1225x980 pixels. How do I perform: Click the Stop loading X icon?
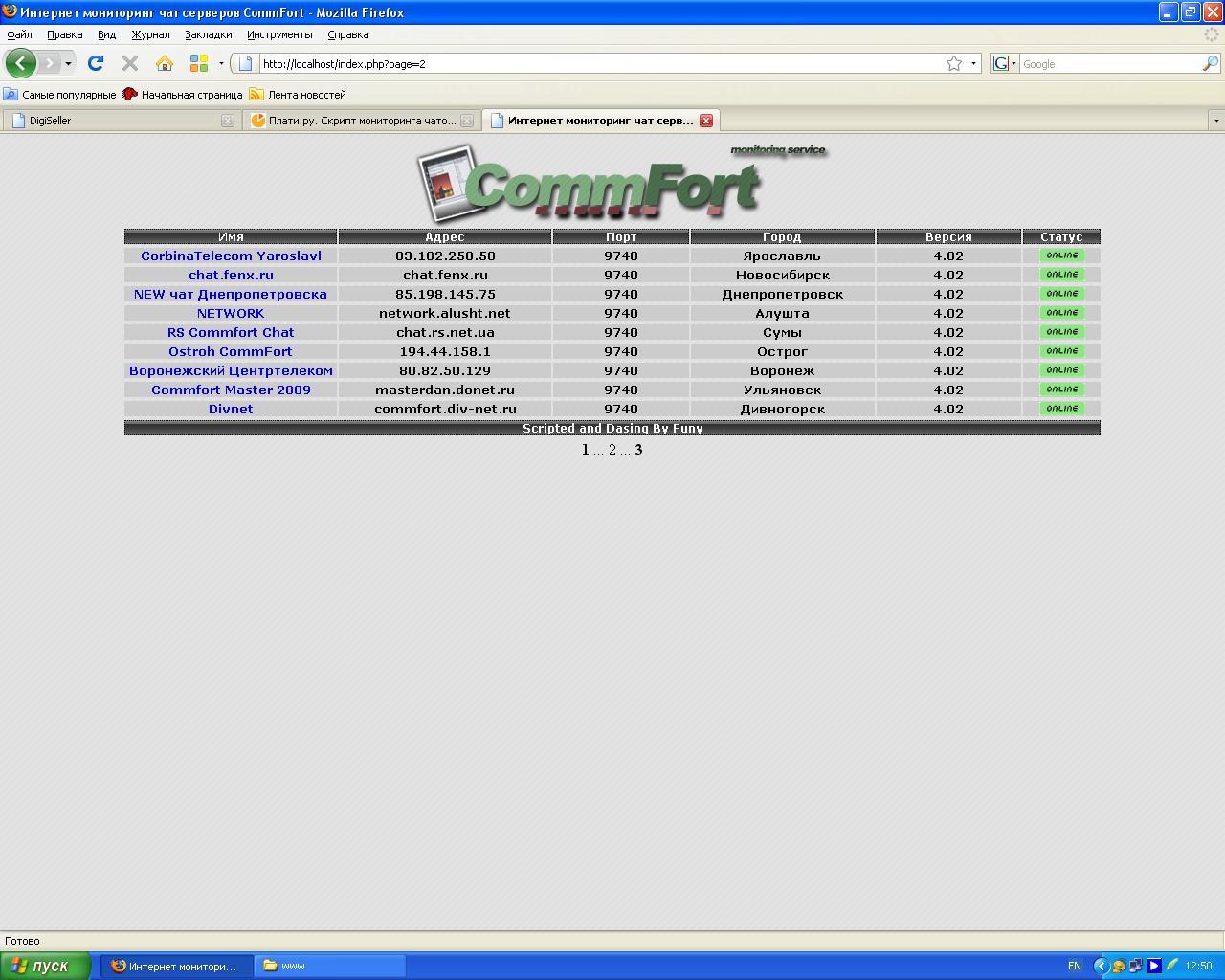pos(130,63)
